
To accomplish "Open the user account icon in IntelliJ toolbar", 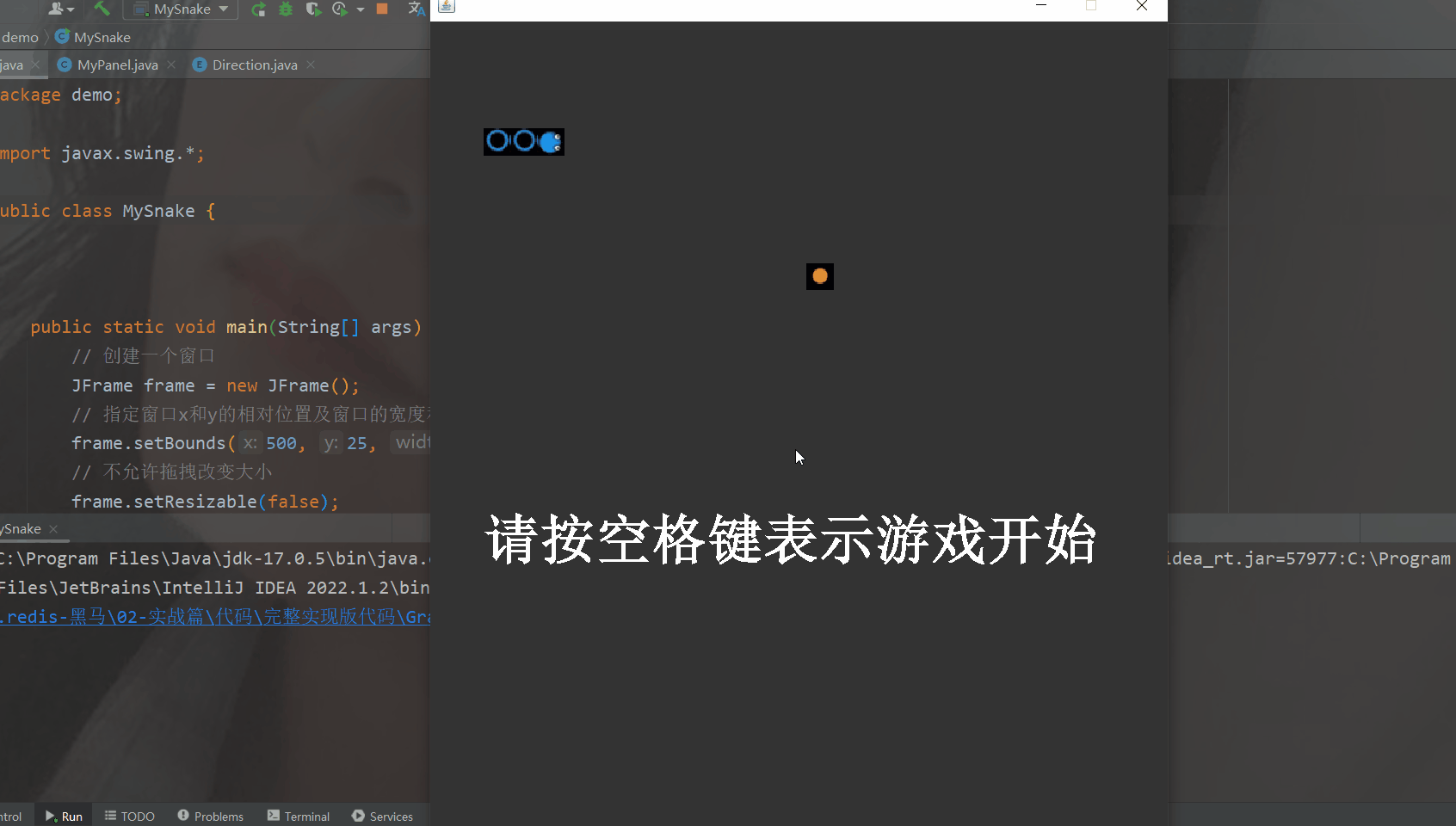I will [x=60, y=9].
